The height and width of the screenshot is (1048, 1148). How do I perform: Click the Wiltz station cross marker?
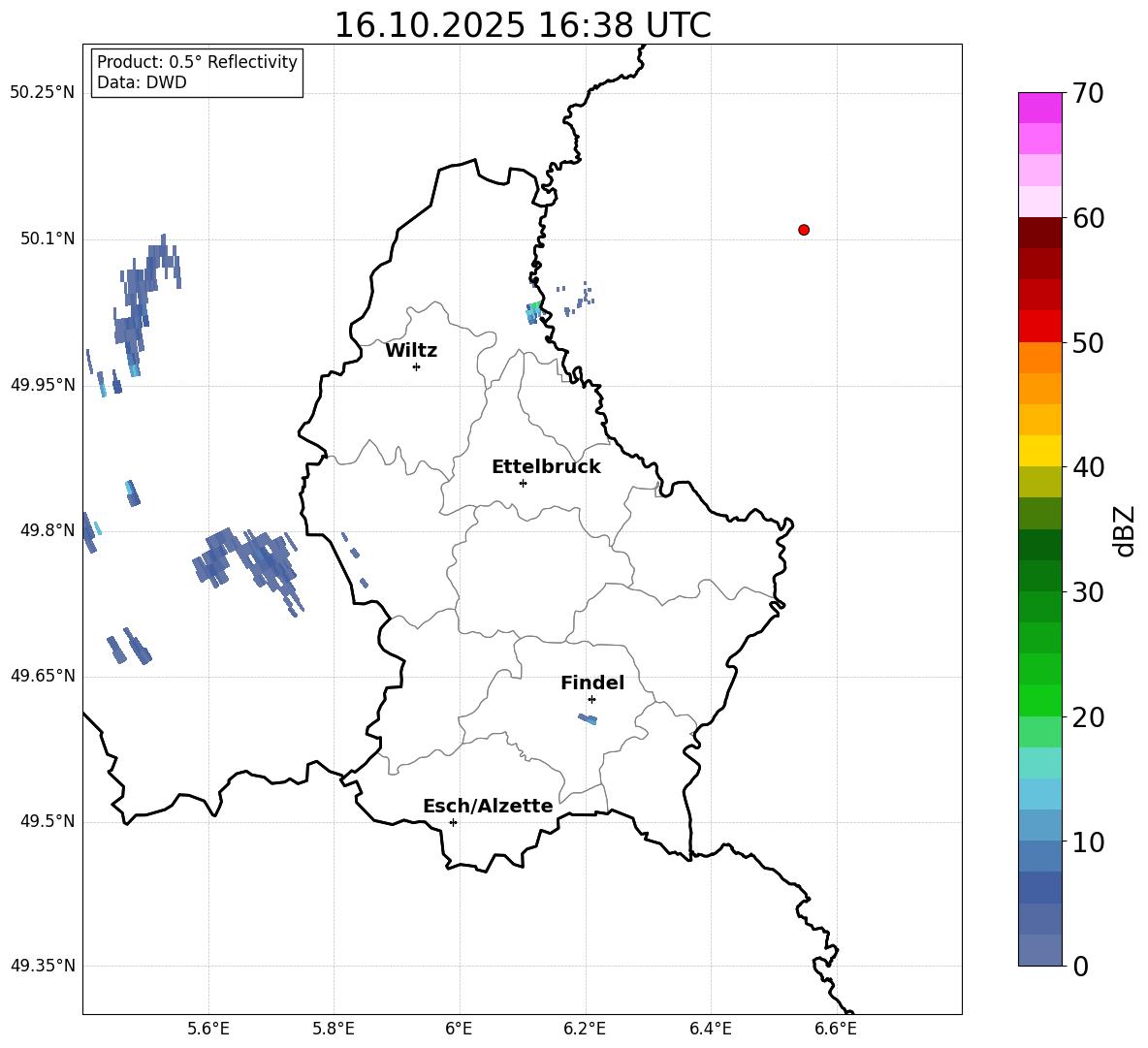tap(417, 366)
